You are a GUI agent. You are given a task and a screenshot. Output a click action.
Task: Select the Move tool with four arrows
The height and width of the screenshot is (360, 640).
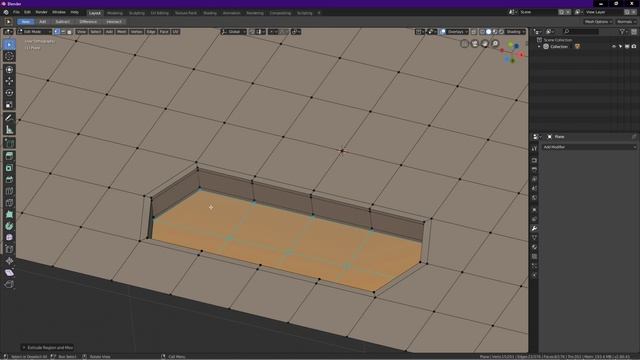(x=9, y=81)
